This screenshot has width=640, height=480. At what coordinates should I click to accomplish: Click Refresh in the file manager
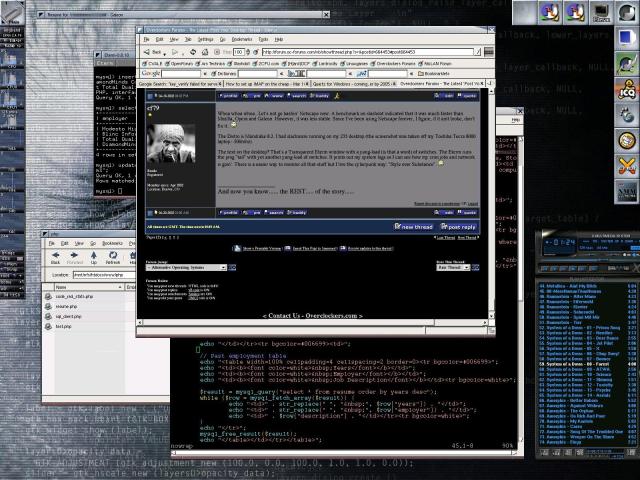coord(113,258)
